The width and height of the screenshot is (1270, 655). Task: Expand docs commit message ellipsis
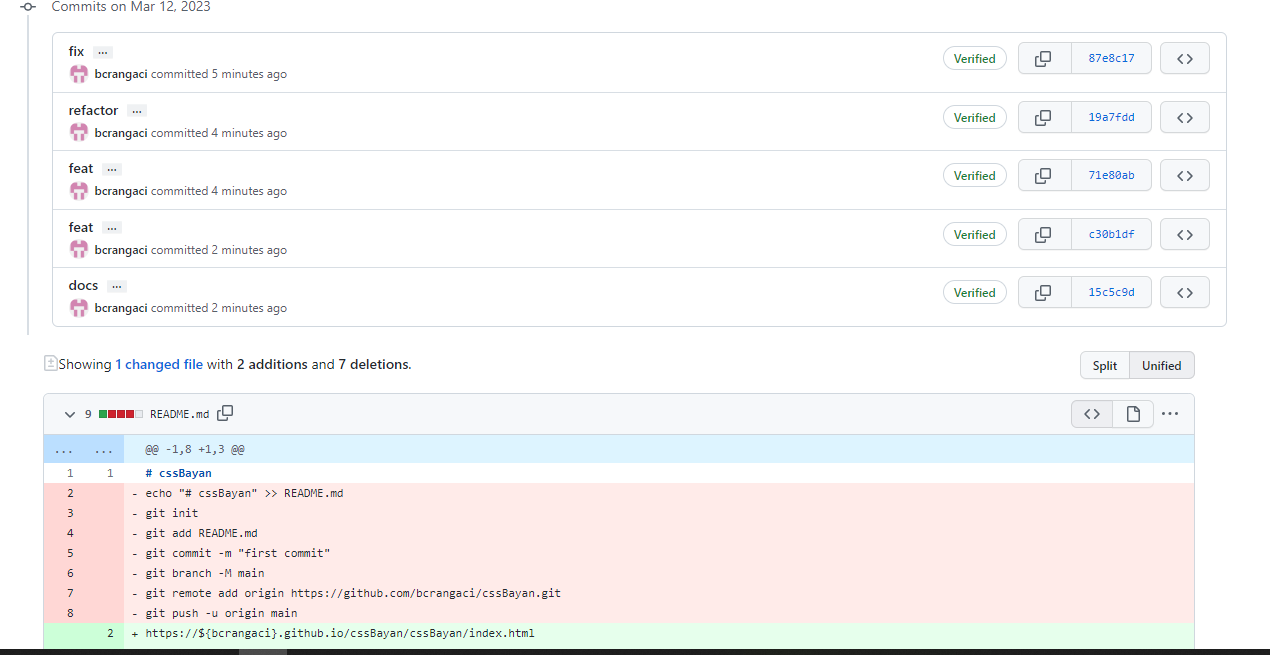(117, 286)
